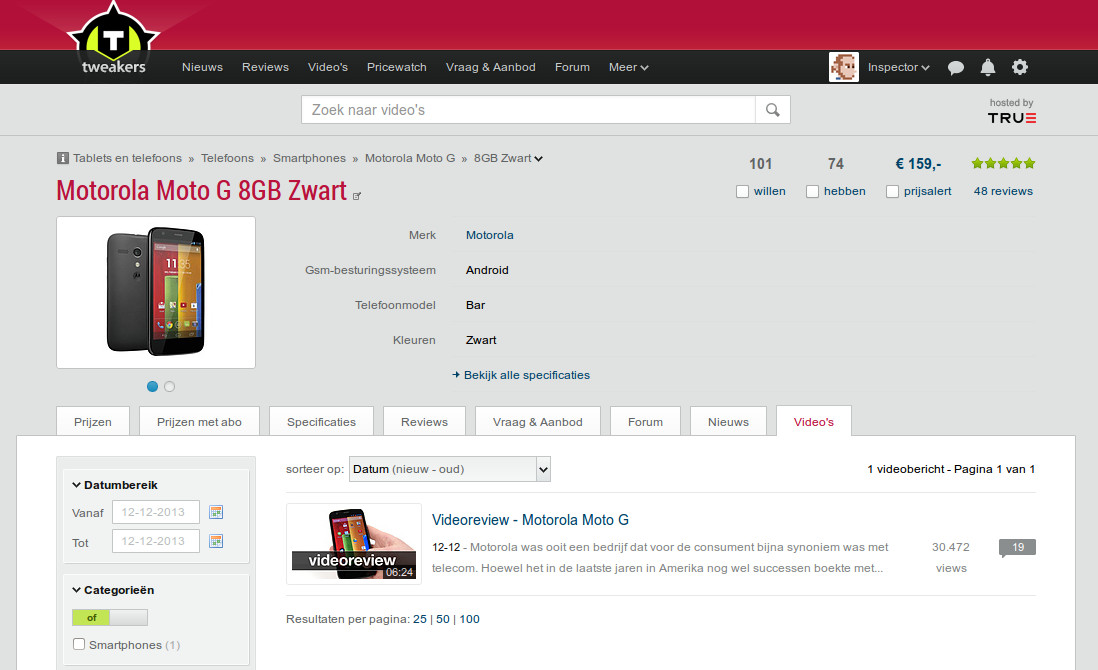Click the Telefoons breadcrumb link
This screenshot has width=1098, height=670.
(x=228, y=158)
